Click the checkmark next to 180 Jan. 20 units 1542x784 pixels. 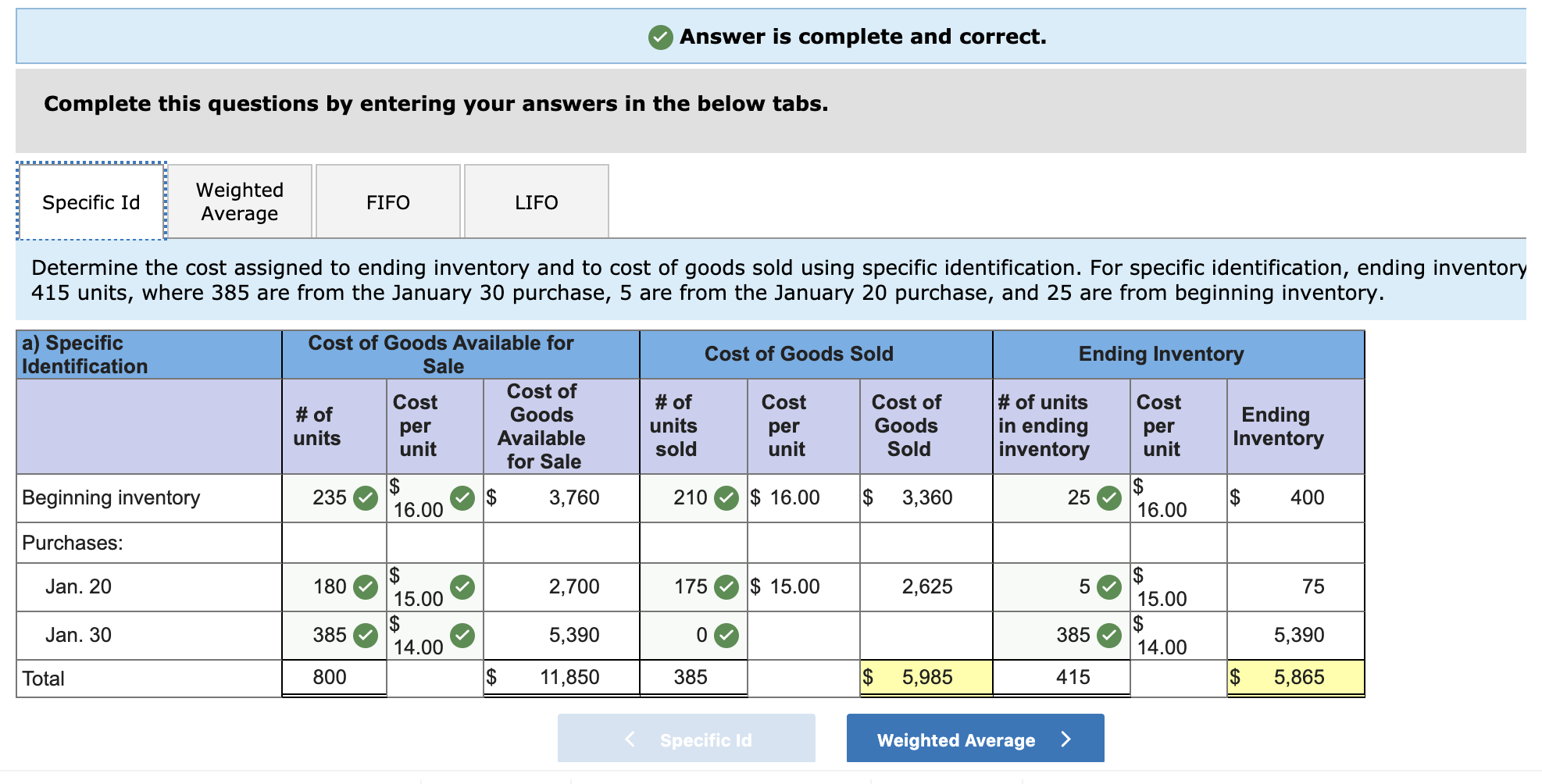[x=364, y=586]
